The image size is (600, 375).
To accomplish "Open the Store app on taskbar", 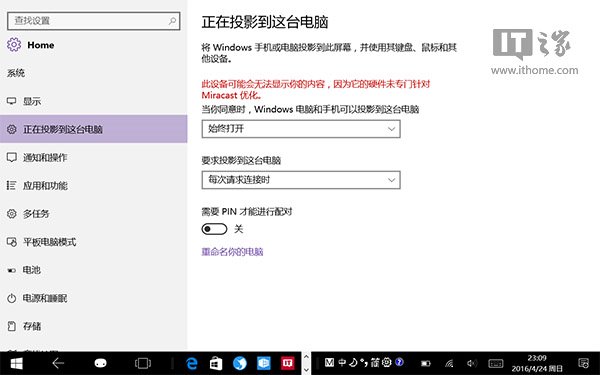I will 216,363.
